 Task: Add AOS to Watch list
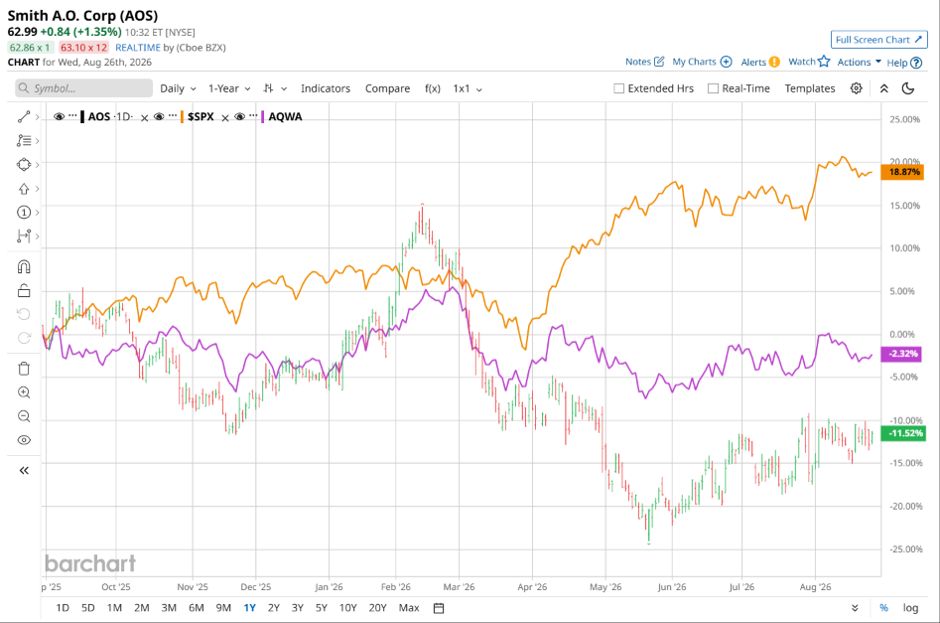(x=809, y=61)
